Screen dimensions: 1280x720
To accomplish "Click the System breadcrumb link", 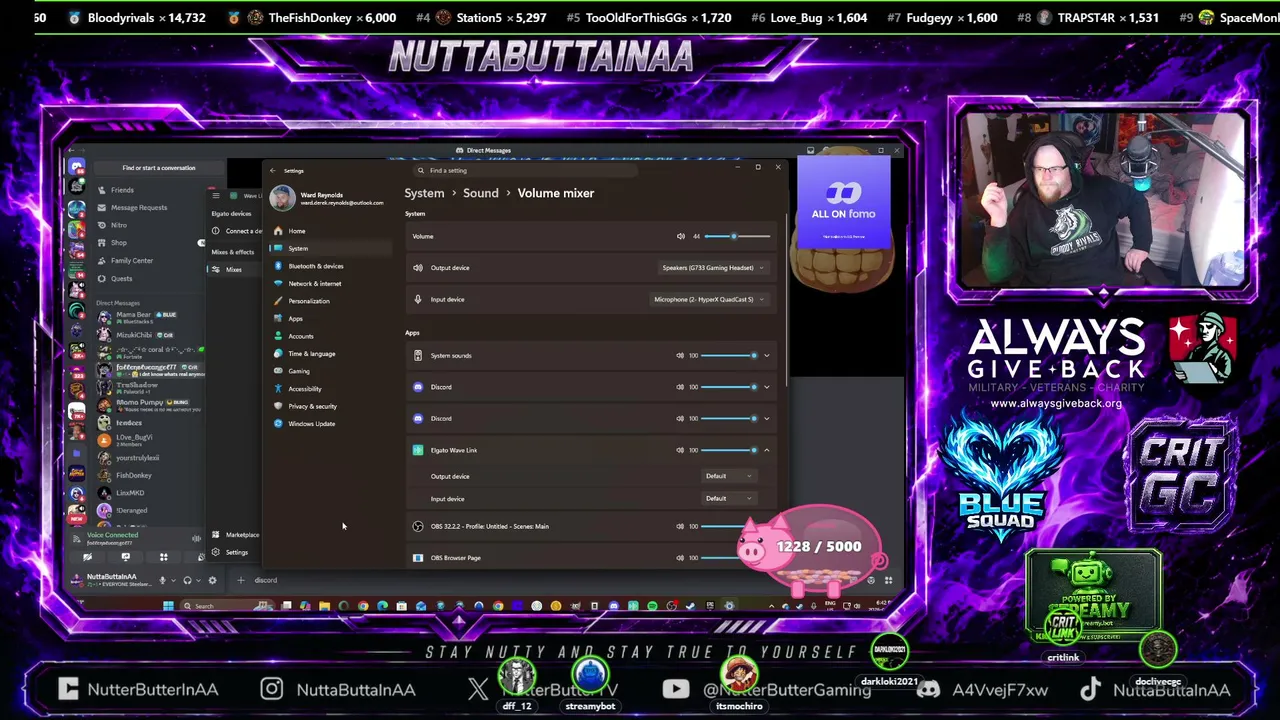I will coord(424,193).
